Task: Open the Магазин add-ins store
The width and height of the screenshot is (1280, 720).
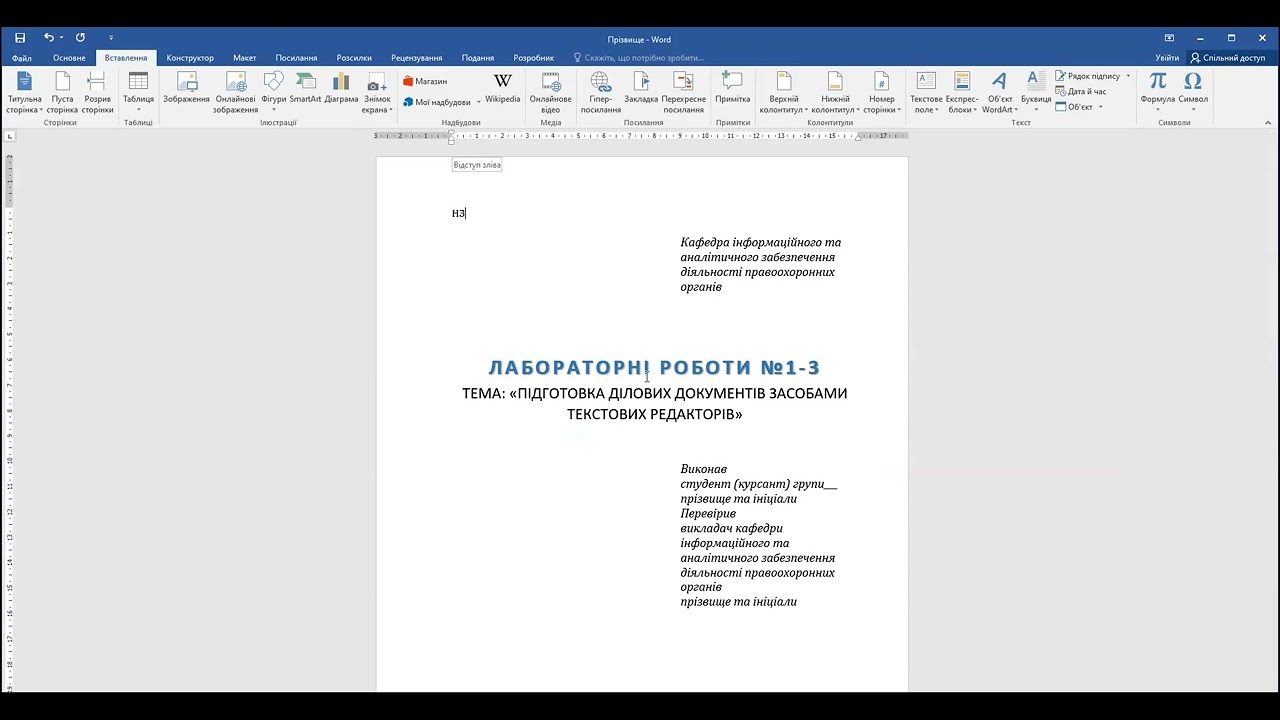Action: point(425,81)
